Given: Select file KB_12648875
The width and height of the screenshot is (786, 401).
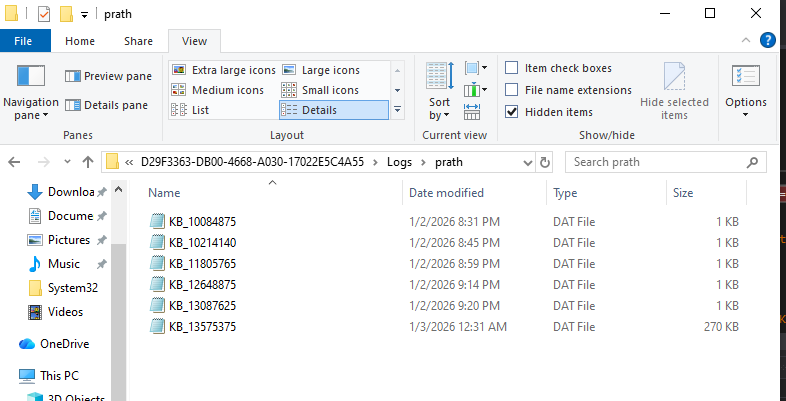Looking at the screenshot, I should [202, 285].
